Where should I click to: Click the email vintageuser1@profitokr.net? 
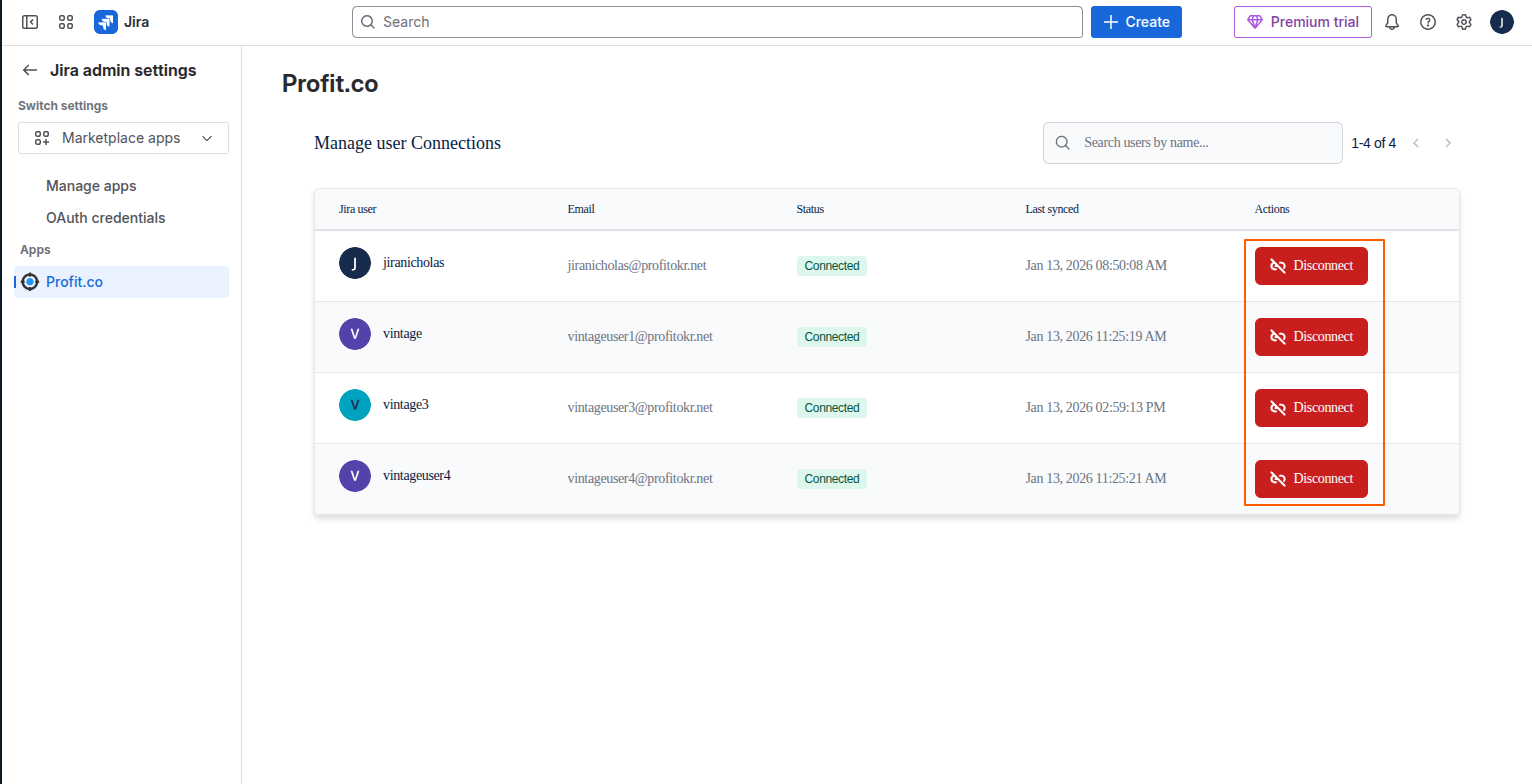pyautogui.click(x=640, y=337)
